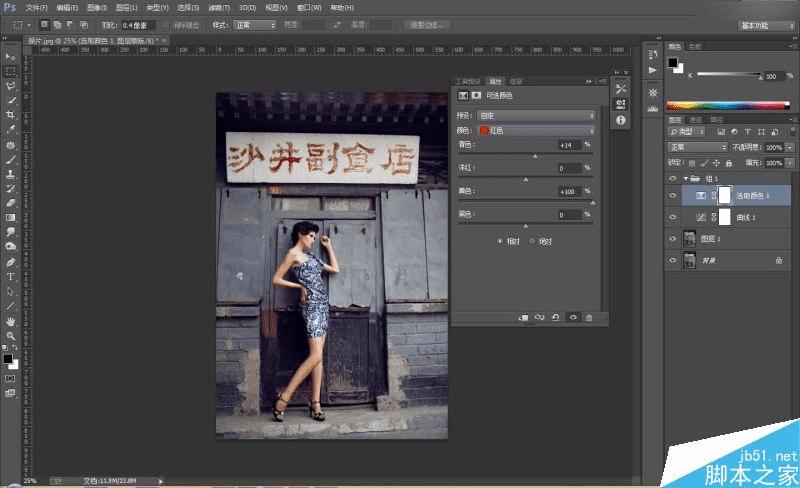Click the 青色 percentage value field

[569, 145]
